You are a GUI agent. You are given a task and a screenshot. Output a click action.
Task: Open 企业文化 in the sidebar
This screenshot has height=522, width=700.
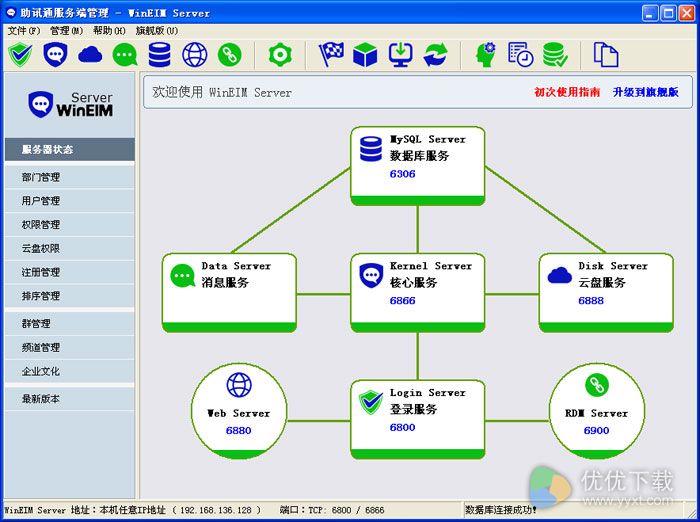tap(70, 371)
